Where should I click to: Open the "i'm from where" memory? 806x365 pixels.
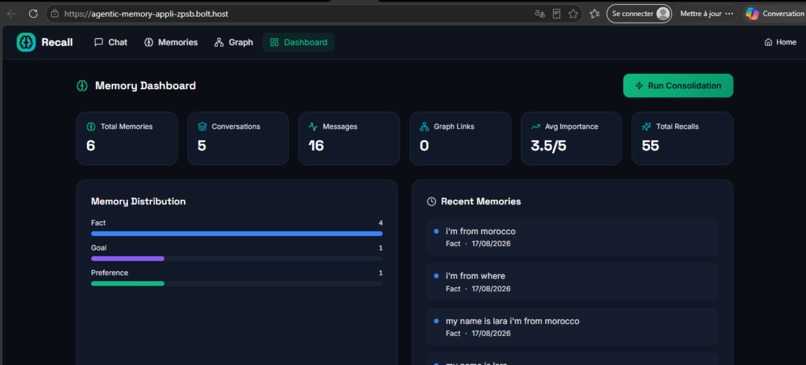click(572, 282)
